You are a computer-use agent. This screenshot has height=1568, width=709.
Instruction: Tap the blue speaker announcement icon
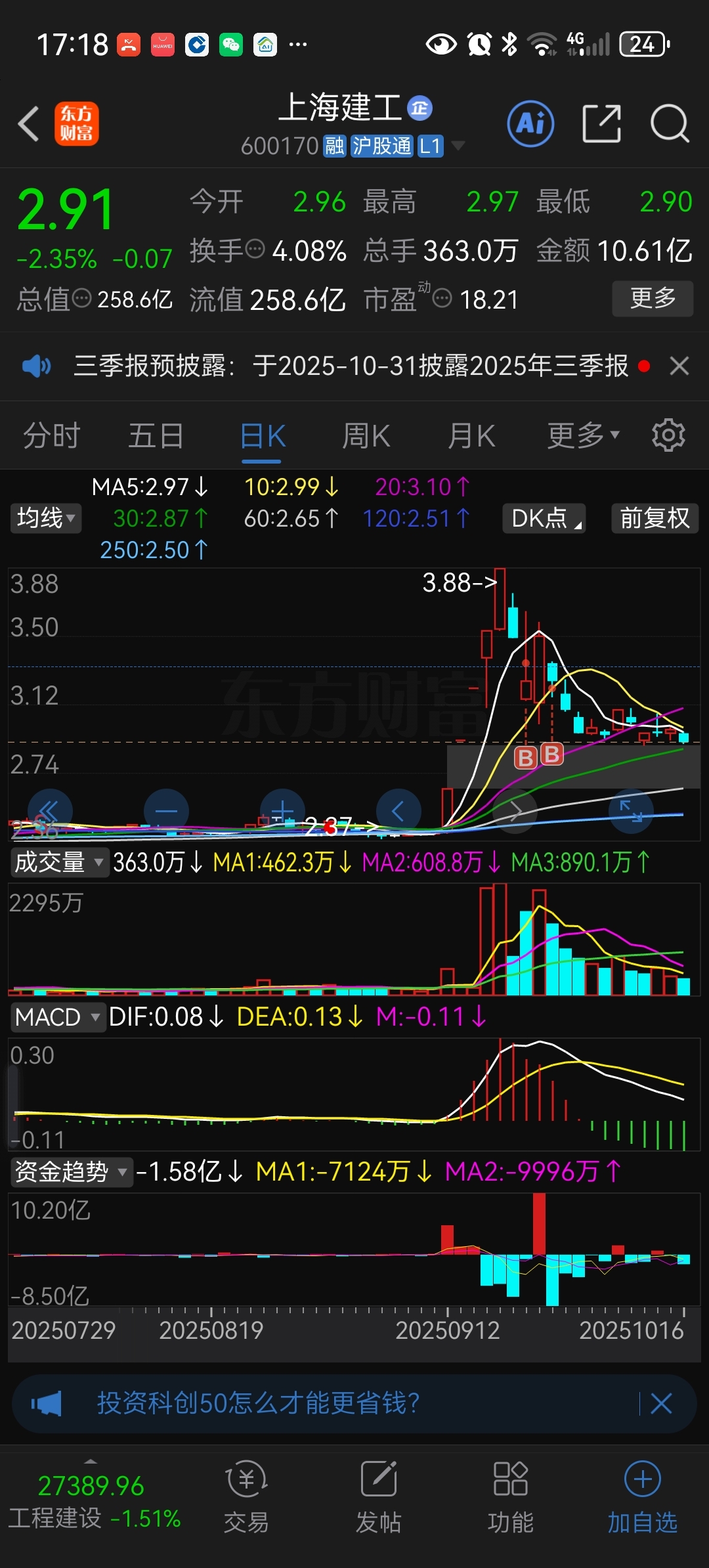[37, 366]
